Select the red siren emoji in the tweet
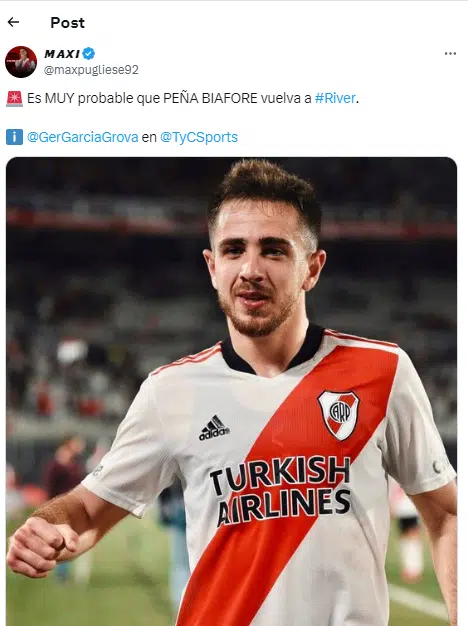The height and width of the screenshot is (626, 468). pos(14,99)
